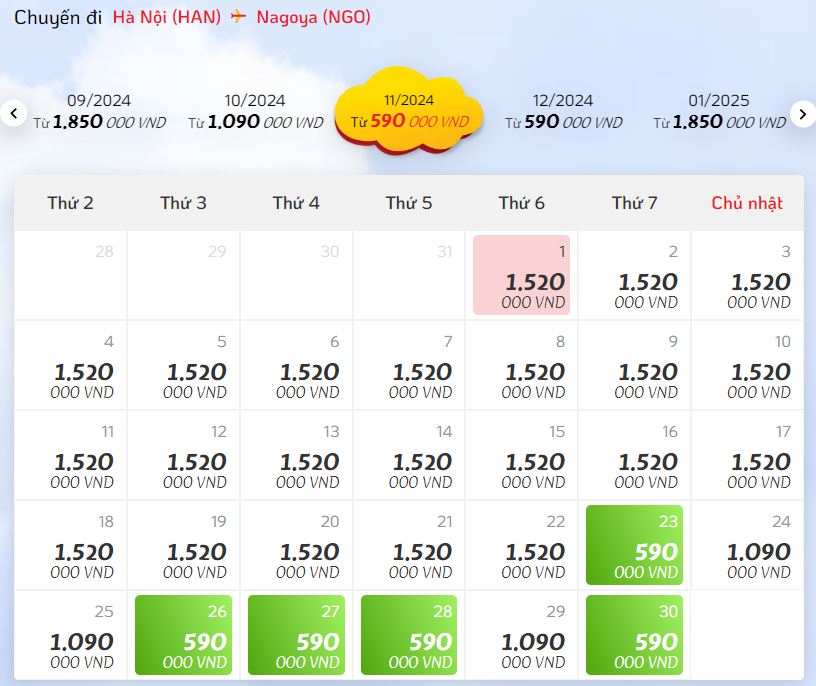The width and height of the screenshot is (816, 686).
Task: Choose November 4 fare cell
Action: point(70,365)
